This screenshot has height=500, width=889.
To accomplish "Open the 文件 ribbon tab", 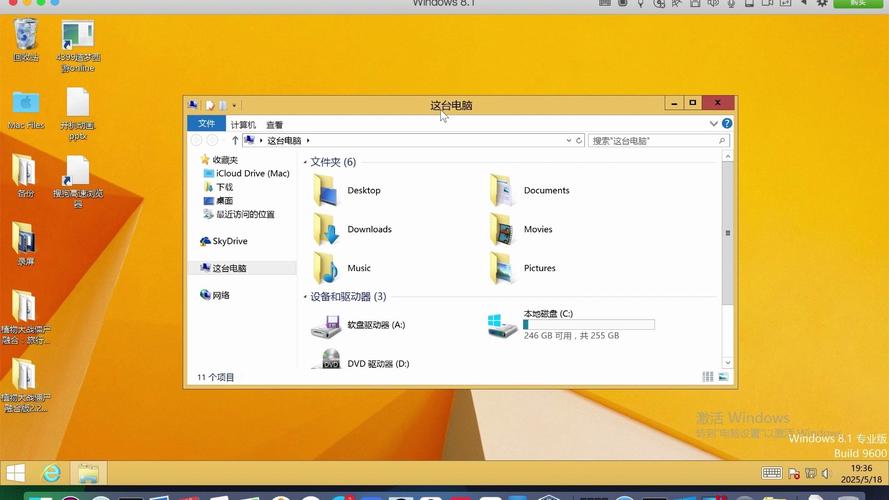I will point(206,124).
